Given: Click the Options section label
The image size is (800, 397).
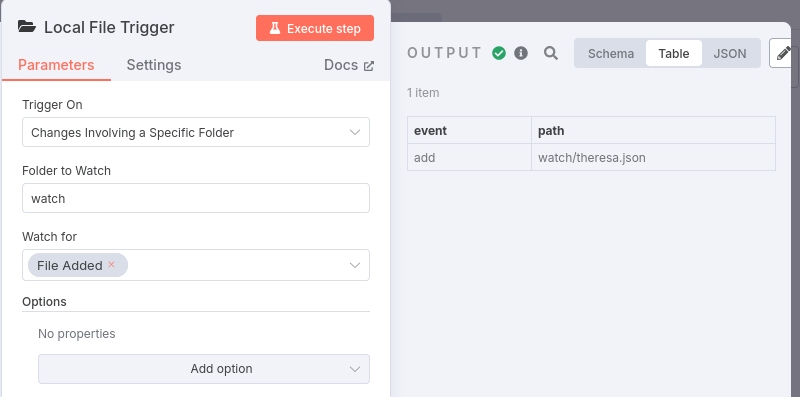Looking at the screenshot, I should (44, 302).
